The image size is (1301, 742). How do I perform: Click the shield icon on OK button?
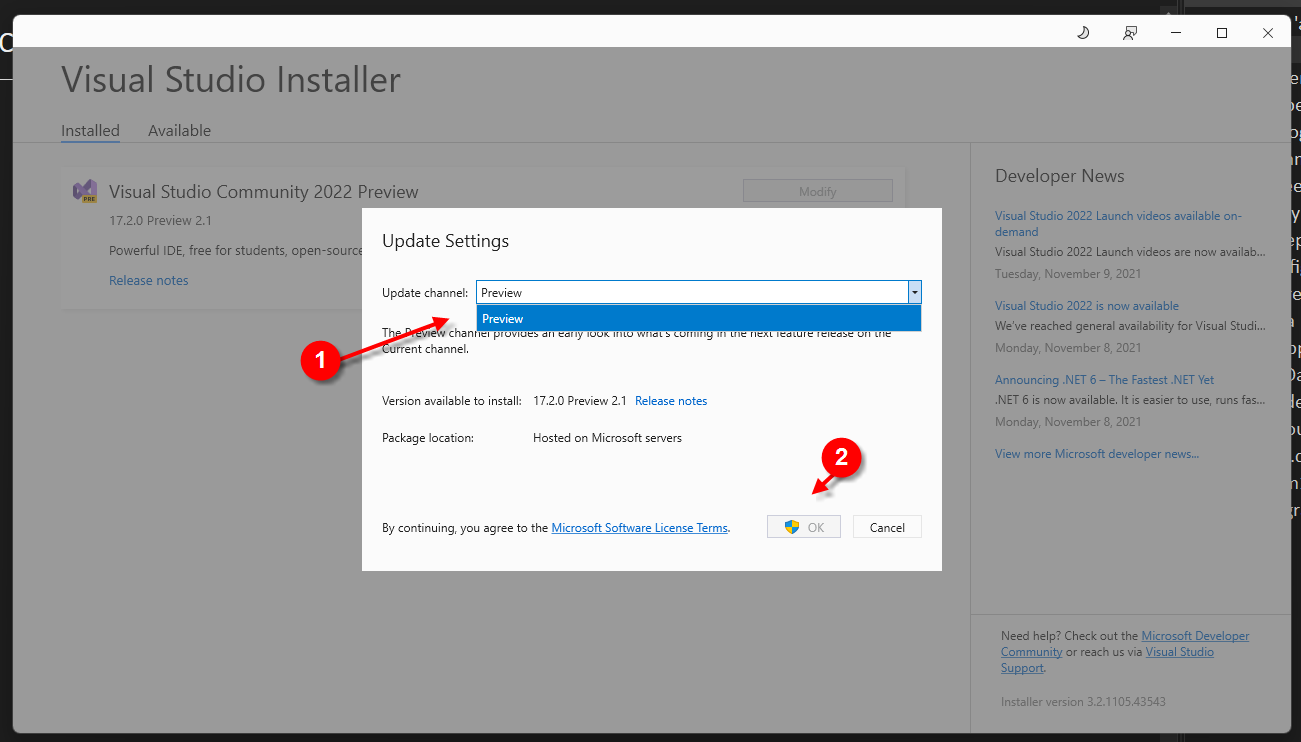[x=792, y=527]
